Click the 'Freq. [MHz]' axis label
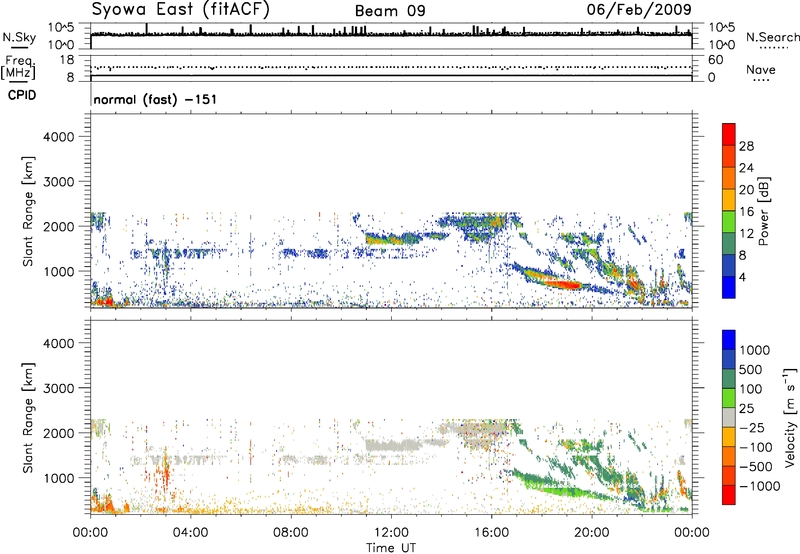This screenshot has width=800, height=554. [18, 67]
